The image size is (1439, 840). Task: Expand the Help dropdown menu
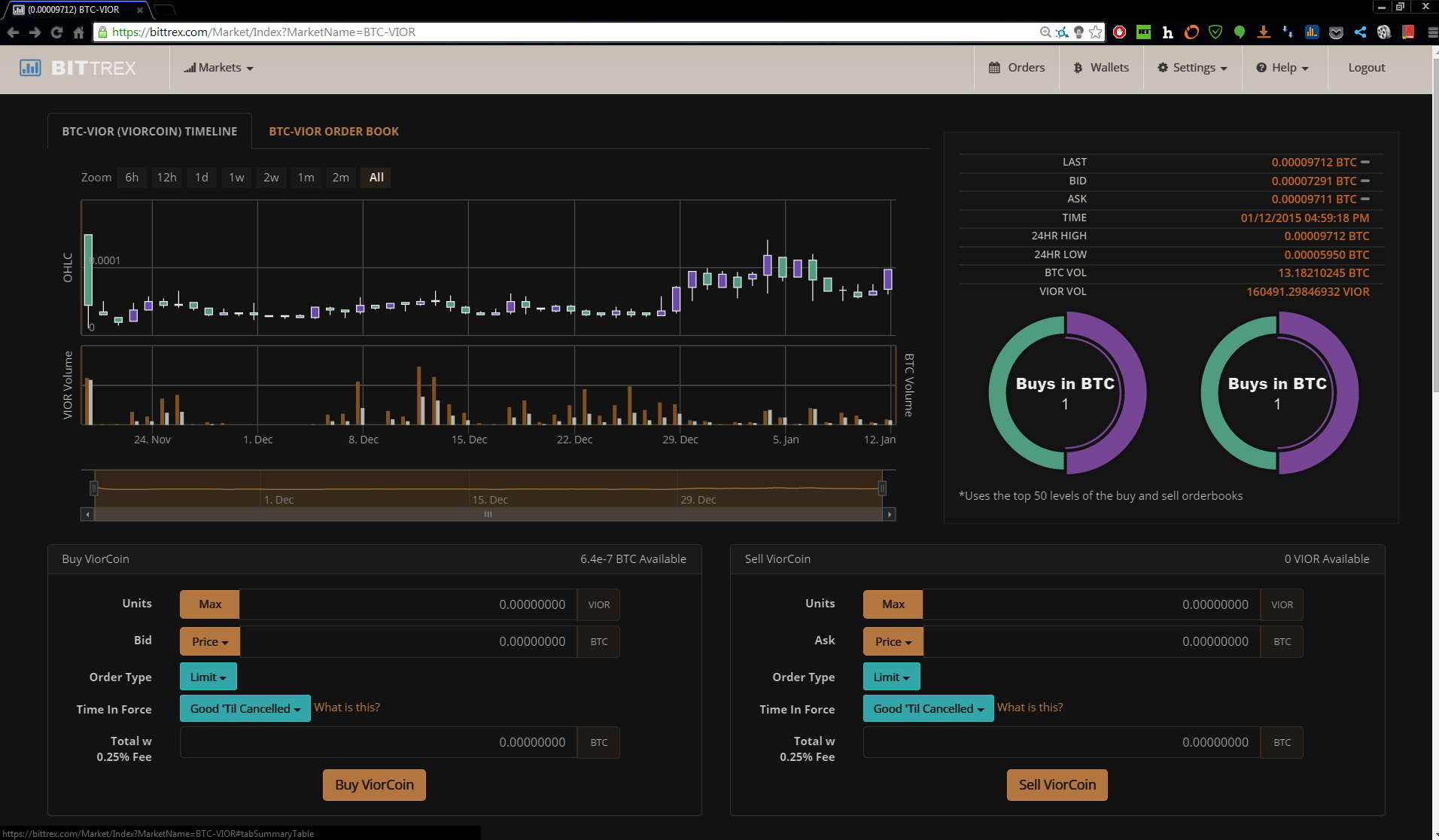pyautogui.click(x=1282, y=68)
